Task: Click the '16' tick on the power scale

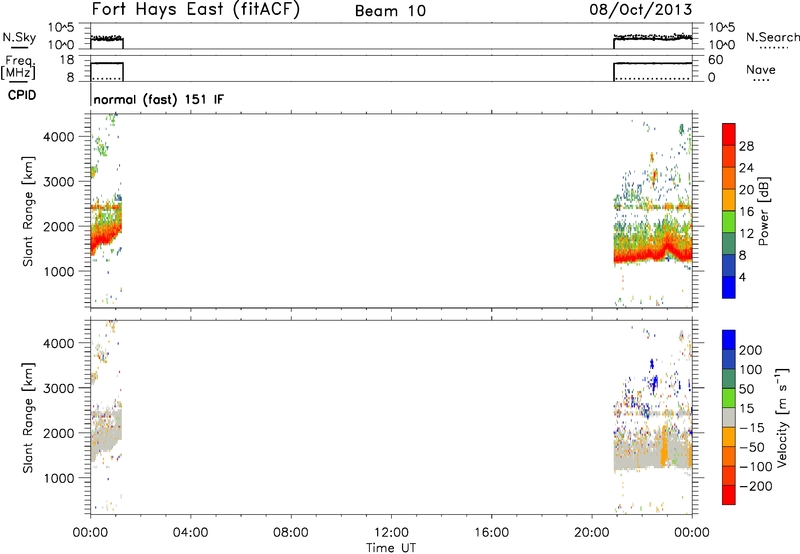Action: (x=746, y=212)
